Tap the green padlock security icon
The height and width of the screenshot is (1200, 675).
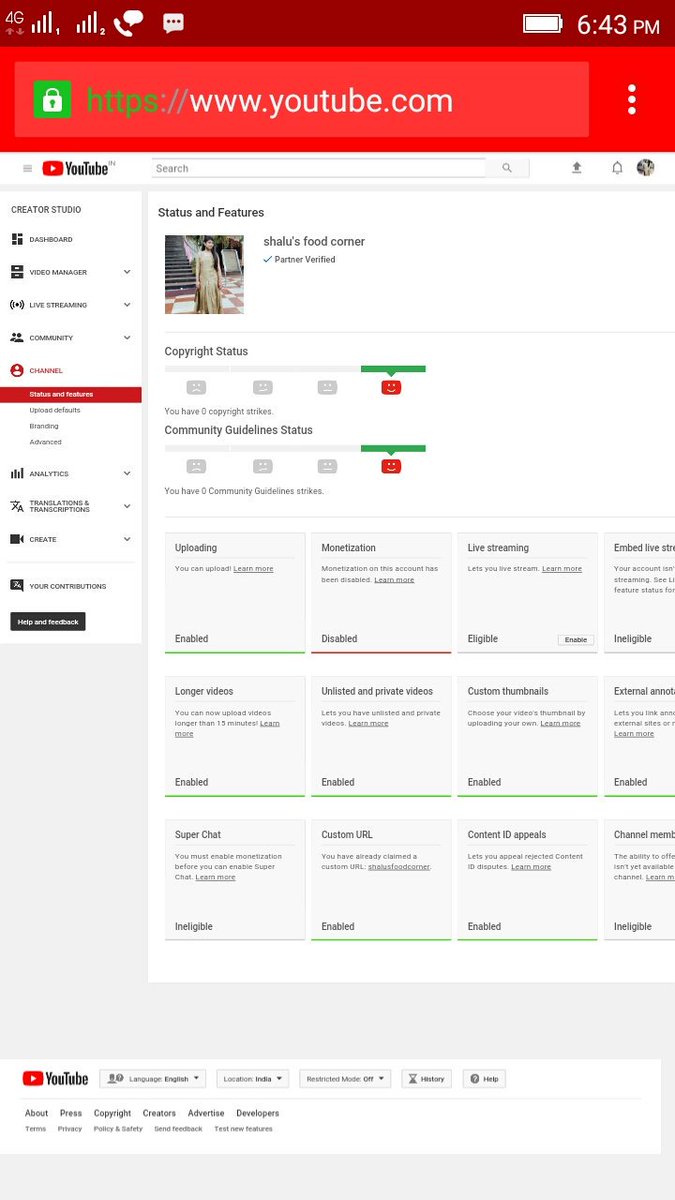tap(52, 100)
